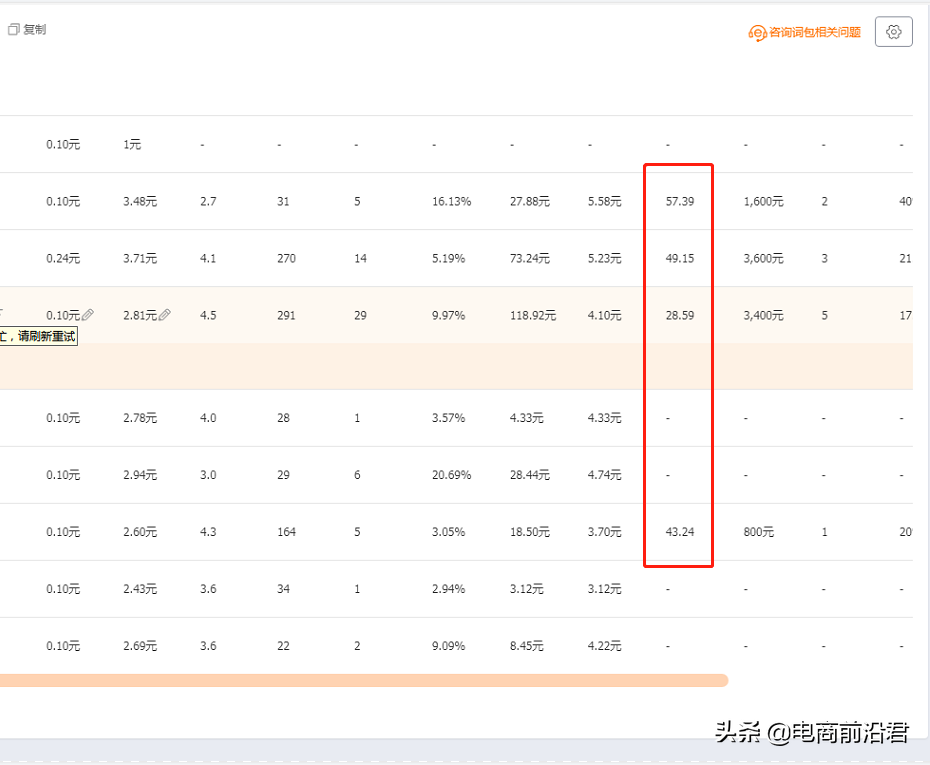The width and height of the screenshot is (930, 765).
Task: Select the 3.70元 cell
Action: [604, 532]
